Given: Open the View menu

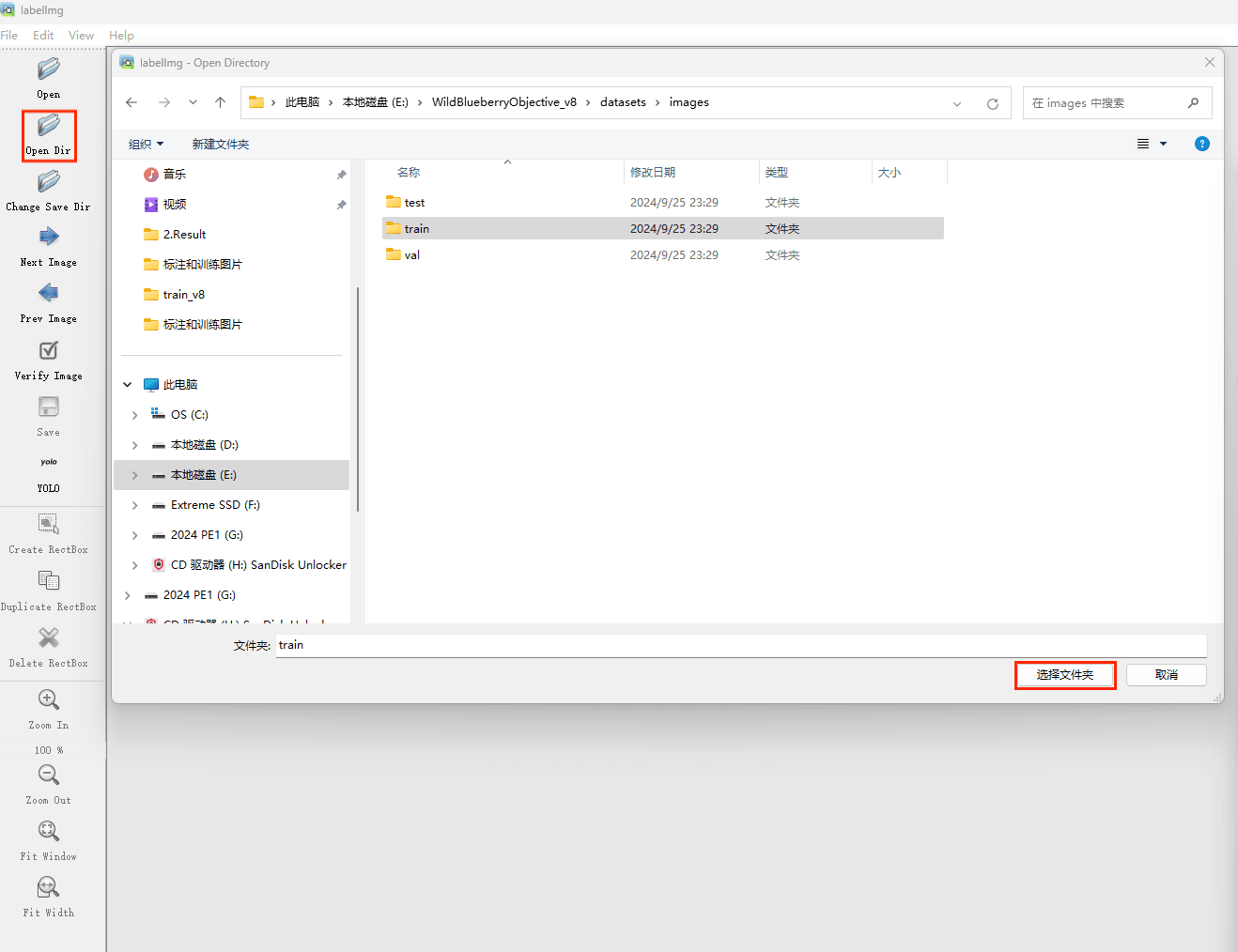Looking at the screenshot, I should pyautogui.click(x=81, y=36).
